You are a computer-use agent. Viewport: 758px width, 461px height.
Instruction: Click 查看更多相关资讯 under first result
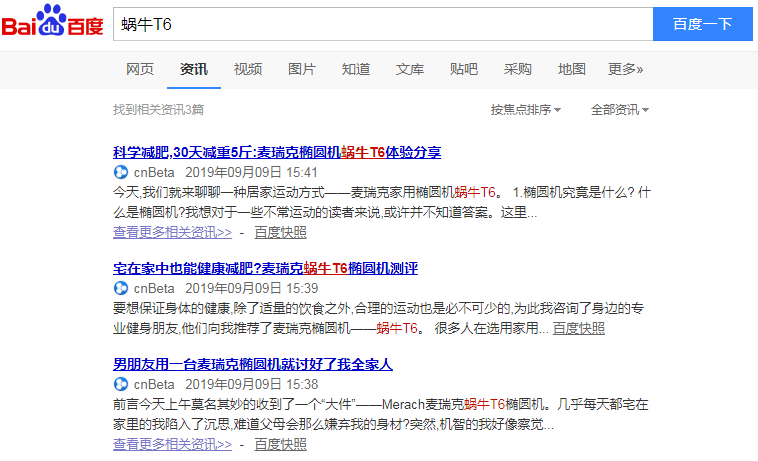click(x=172, y=232)
